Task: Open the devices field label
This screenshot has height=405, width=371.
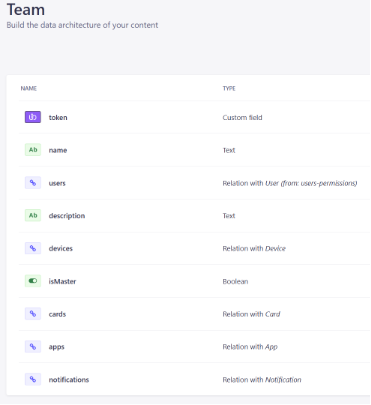Action: (61, 248)
